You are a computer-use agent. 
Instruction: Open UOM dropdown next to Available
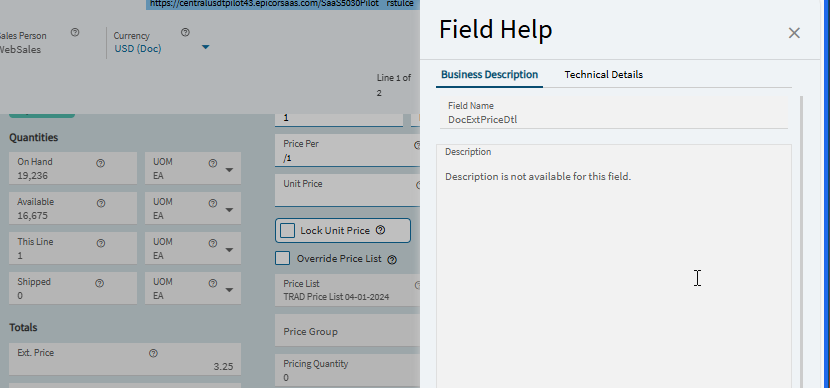[229, 210]
